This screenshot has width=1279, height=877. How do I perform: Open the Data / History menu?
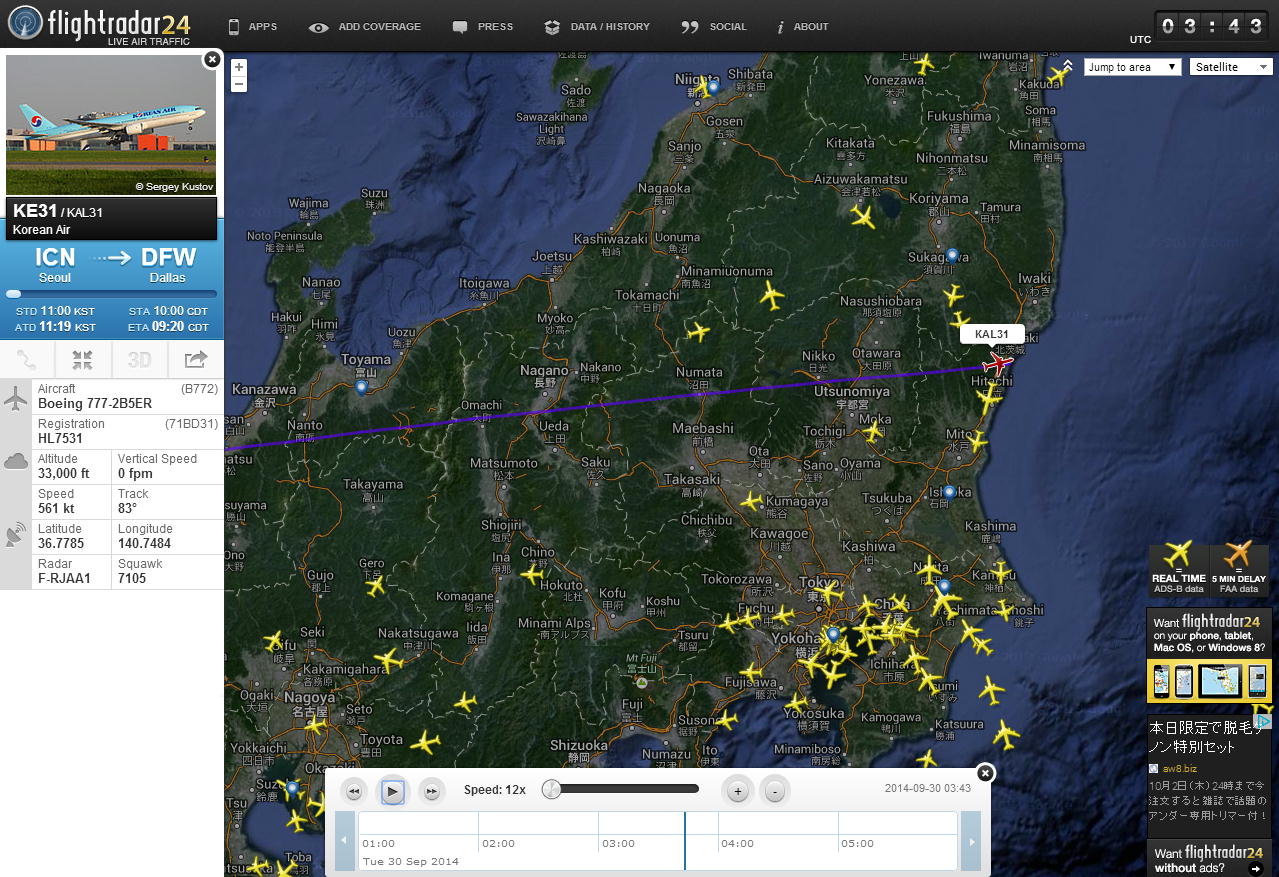click(x=597, y=27)
